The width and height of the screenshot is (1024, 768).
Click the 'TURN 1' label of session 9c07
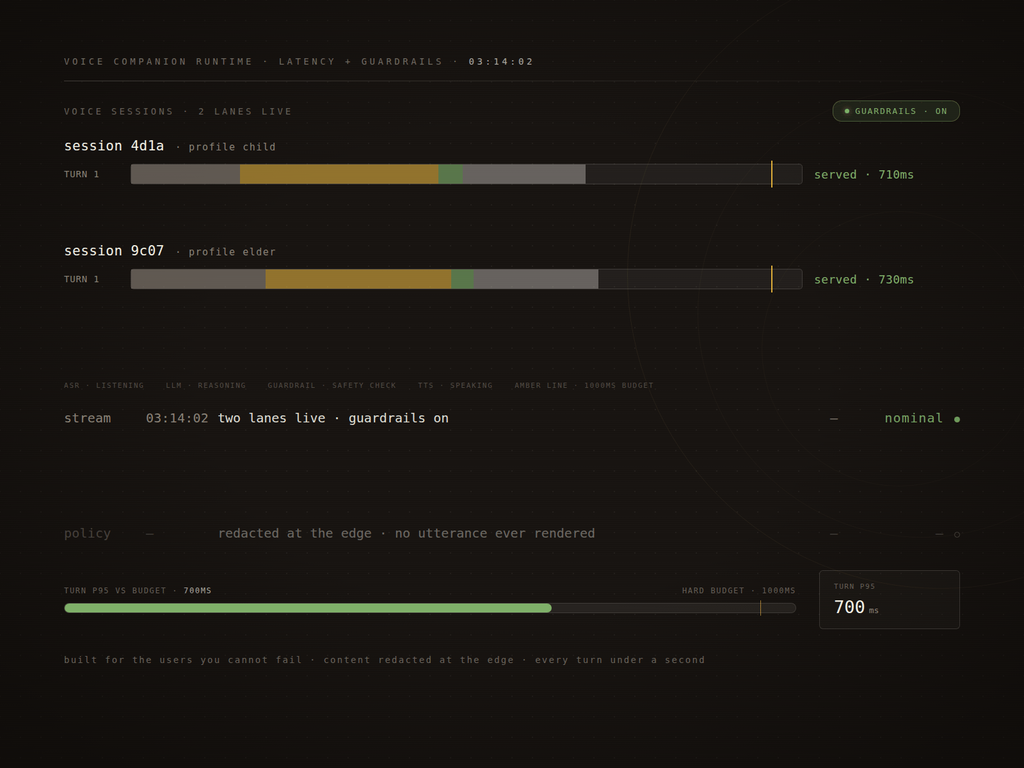pyautogui.click(x=82, y=280)
